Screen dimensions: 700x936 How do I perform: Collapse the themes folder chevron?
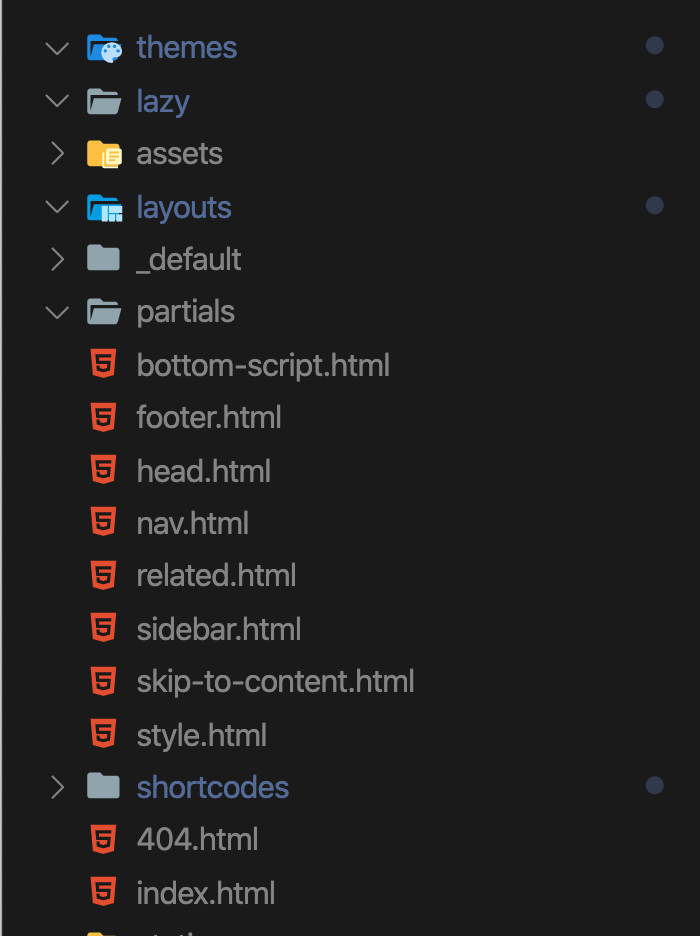[x=57, y=48]
